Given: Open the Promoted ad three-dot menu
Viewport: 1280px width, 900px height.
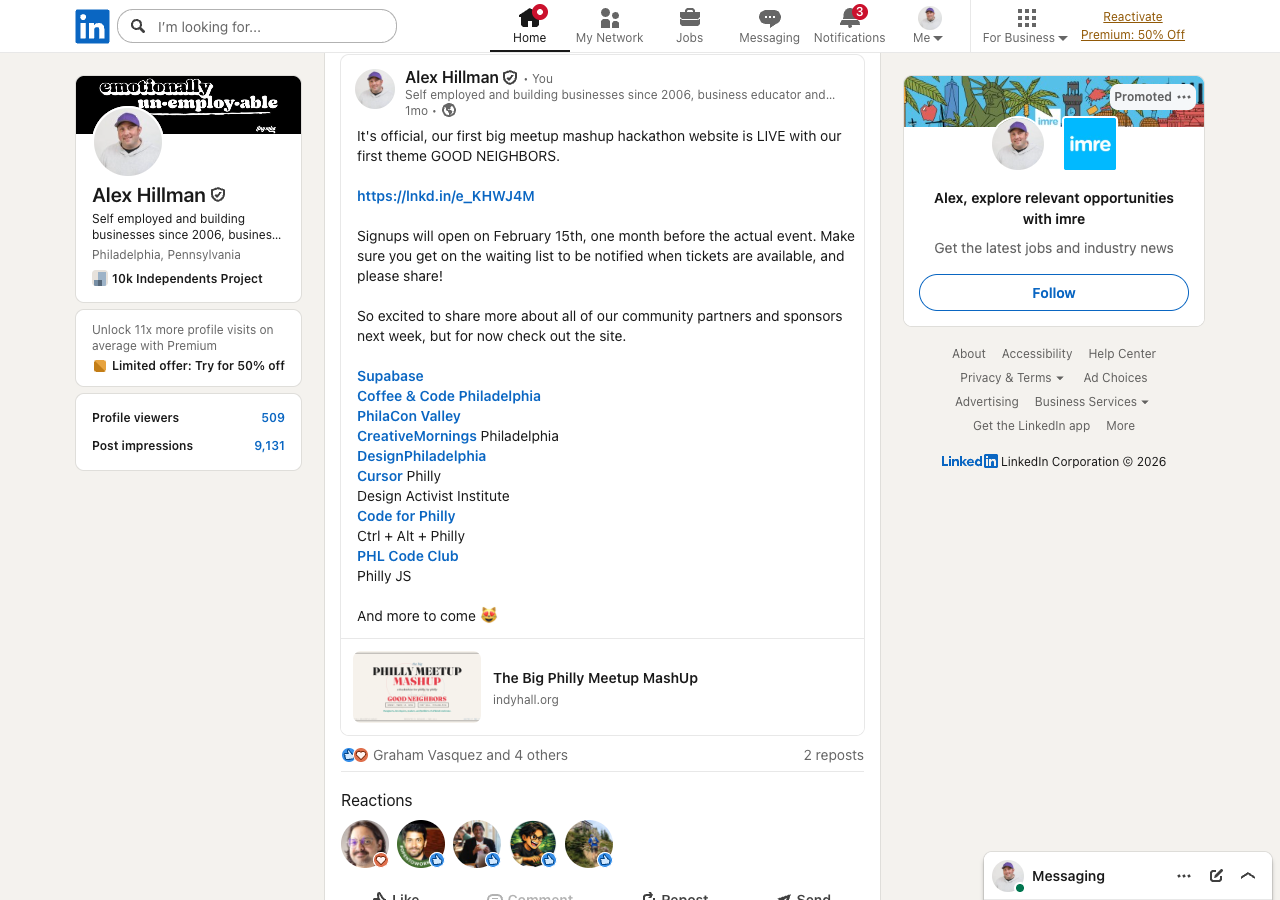Looking at the screenshot, I should tap(1184, 97).
